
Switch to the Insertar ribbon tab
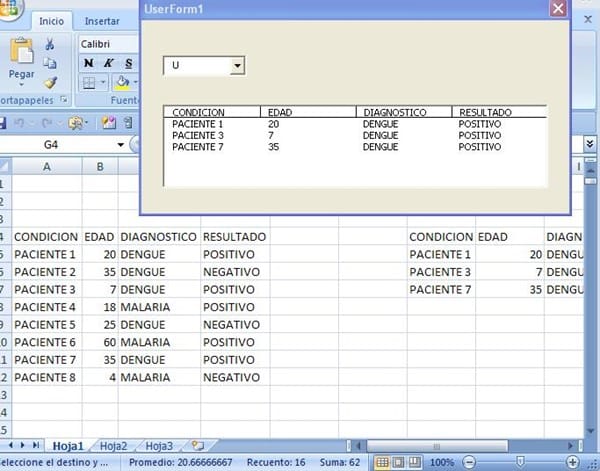pyautogui.click(x=102, y=21)
